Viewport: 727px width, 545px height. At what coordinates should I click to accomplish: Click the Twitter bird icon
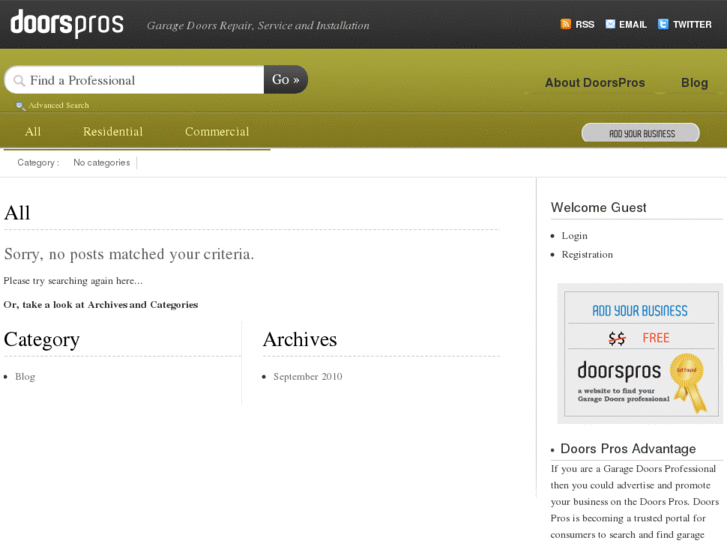point(663,24)
